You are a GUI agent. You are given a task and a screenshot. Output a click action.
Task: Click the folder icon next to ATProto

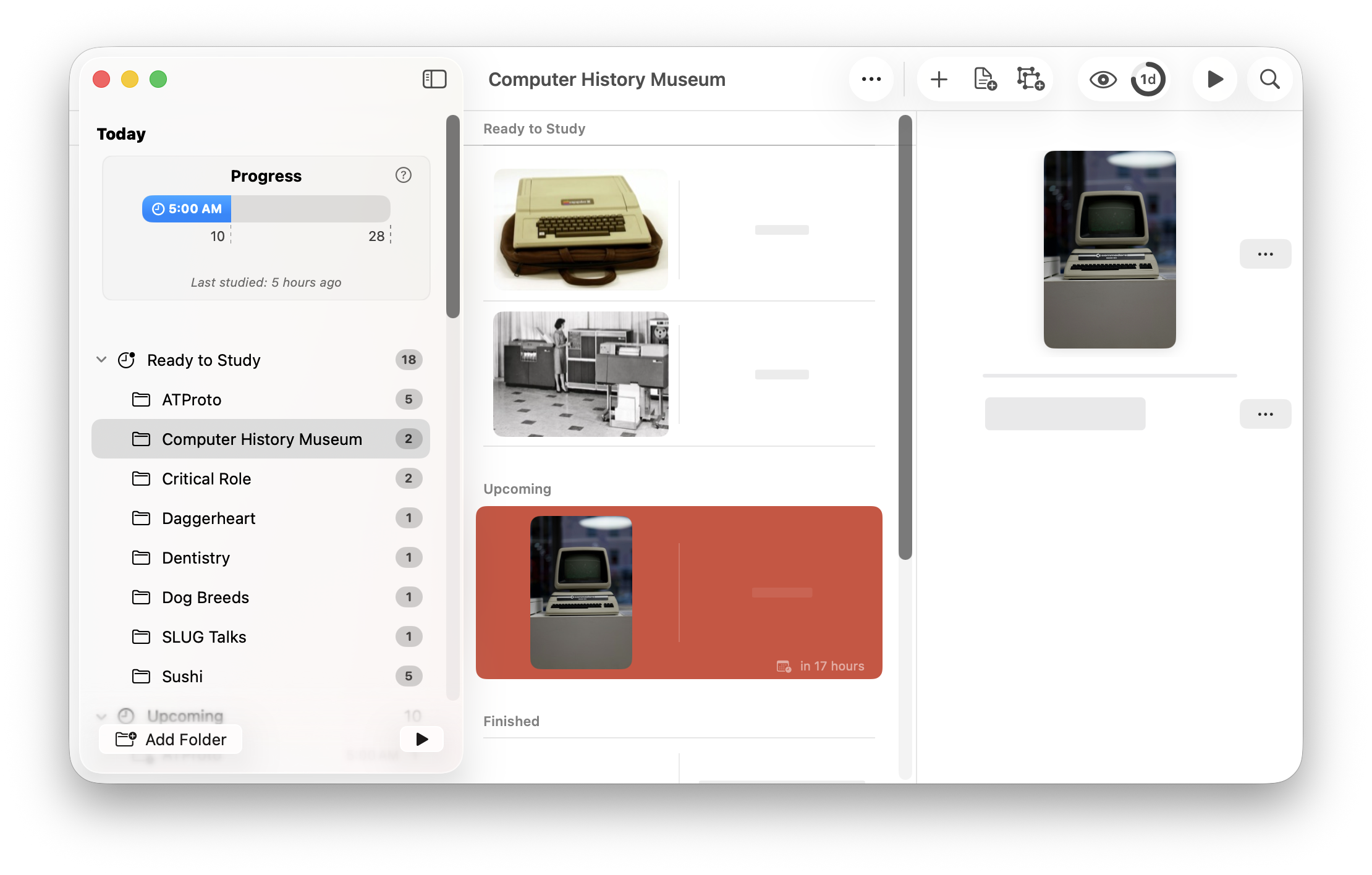click(141, 399)
